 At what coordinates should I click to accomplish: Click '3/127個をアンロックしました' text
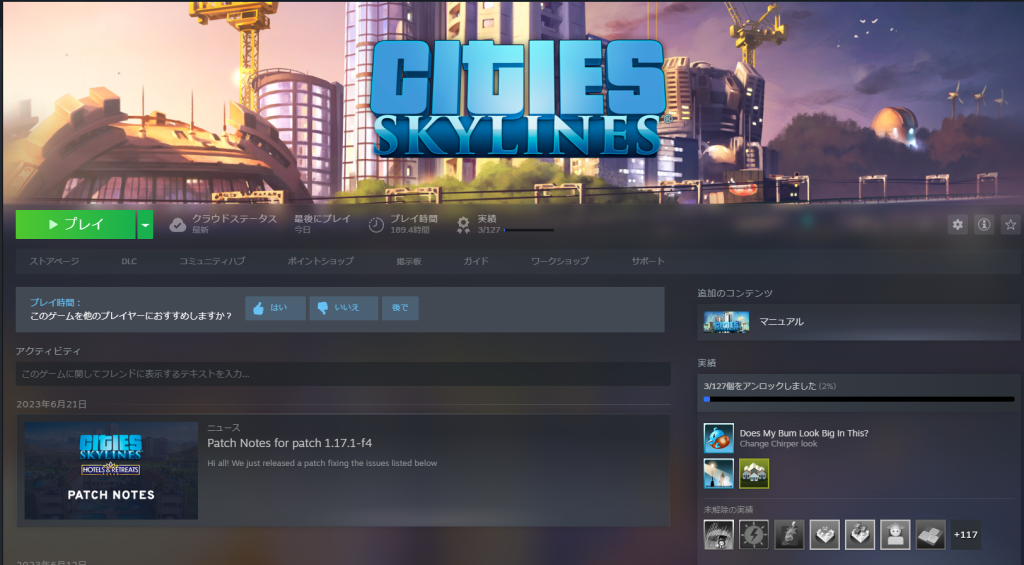760,386
